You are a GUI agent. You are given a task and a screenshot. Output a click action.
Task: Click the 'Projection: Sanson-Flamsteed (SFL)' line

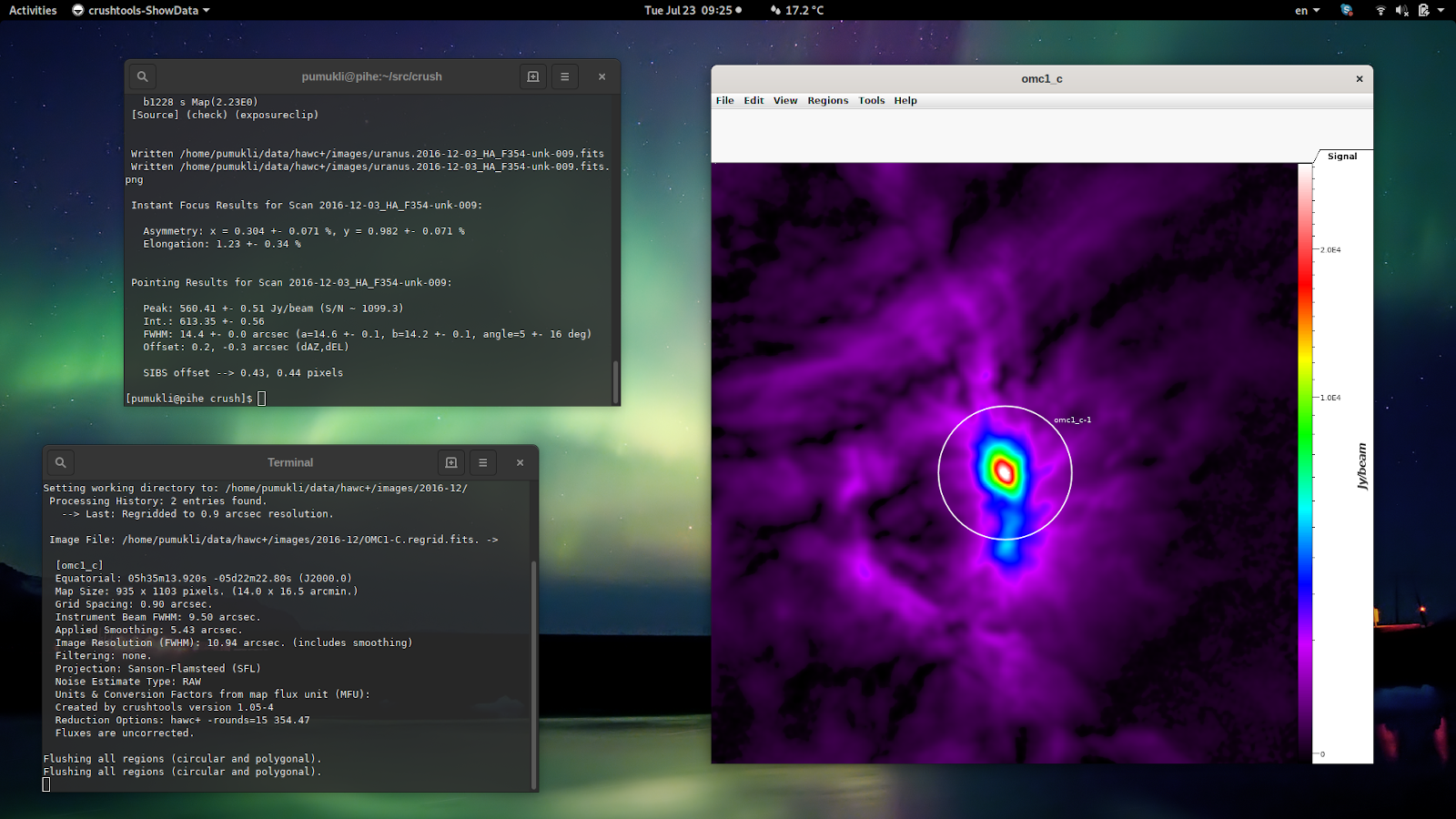click(157, 669)
